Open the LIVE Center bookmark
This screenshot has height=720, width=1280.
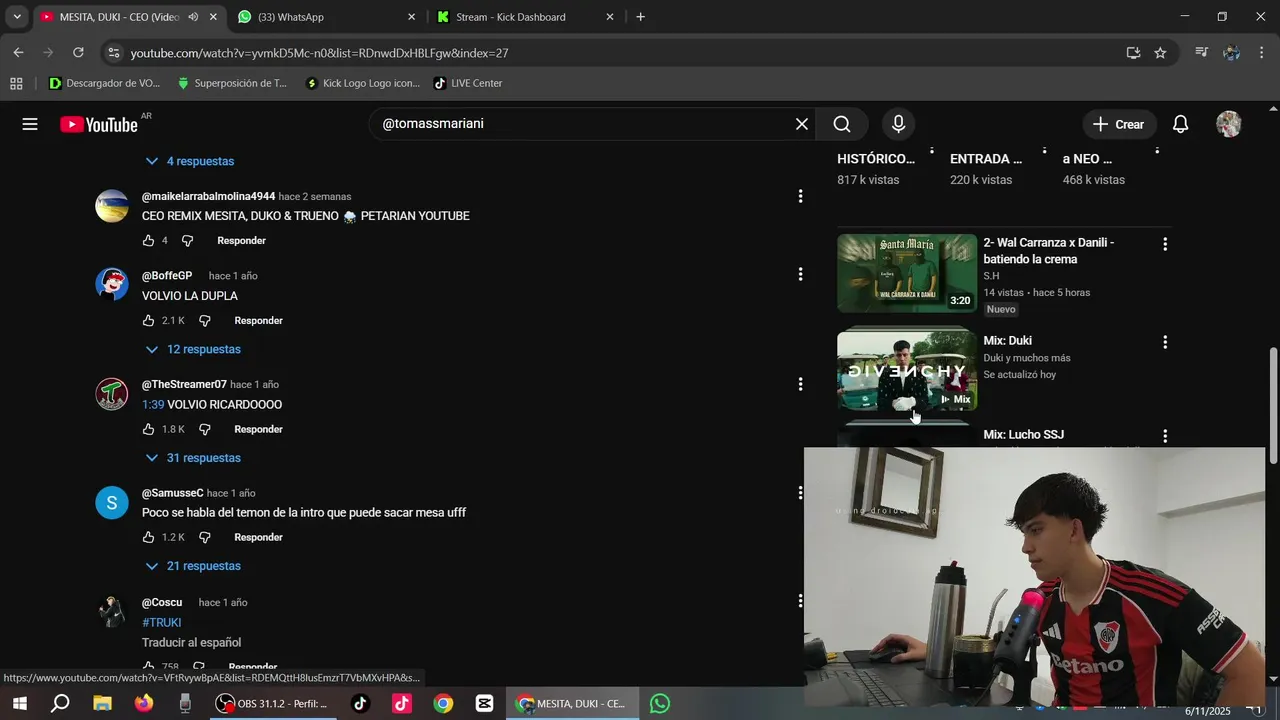pyautogui.click(x=468, y=83)
